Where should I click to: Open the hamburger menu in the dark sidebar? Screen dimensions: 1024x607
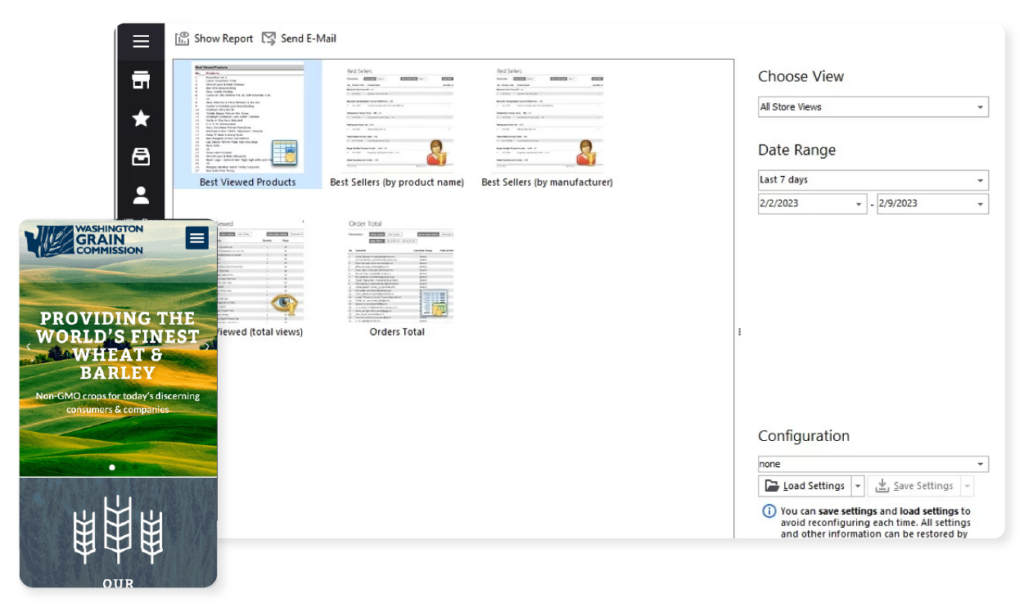point(140,41)
